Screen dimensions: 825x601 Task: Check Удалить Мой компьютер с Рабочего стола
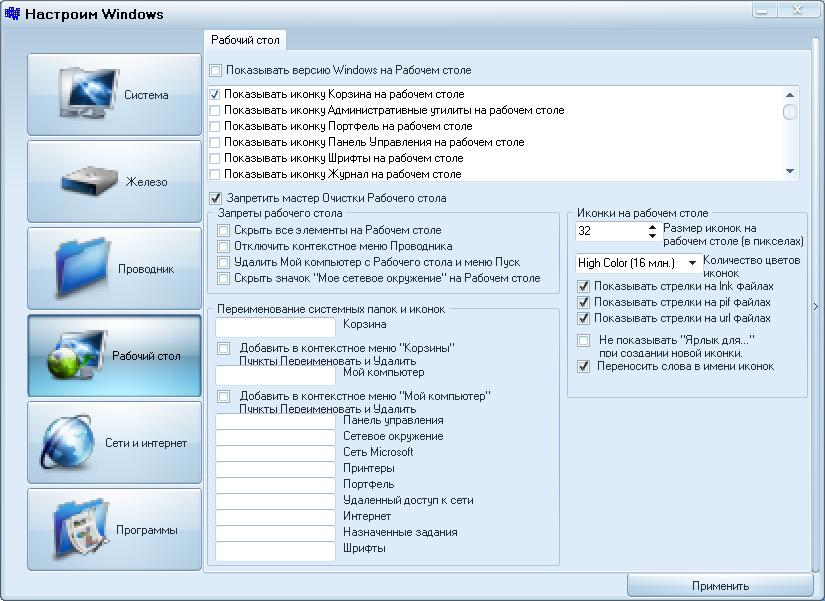click(x=224, y=262)
